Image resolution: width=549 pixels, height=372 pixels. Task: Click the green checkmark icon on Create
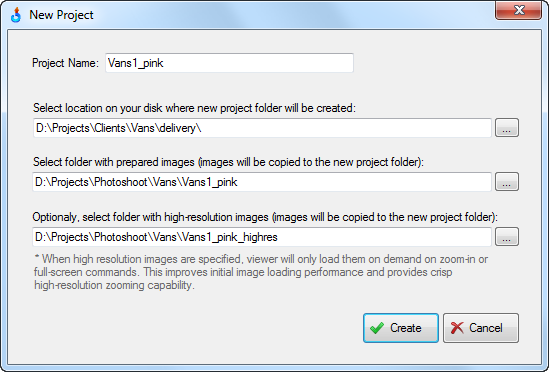377,328
